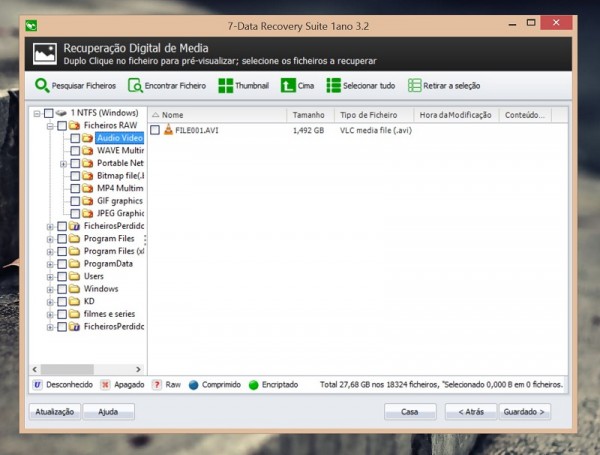Click the Encriptado green sphere icon
600x455 pixels.
point(253,385)
